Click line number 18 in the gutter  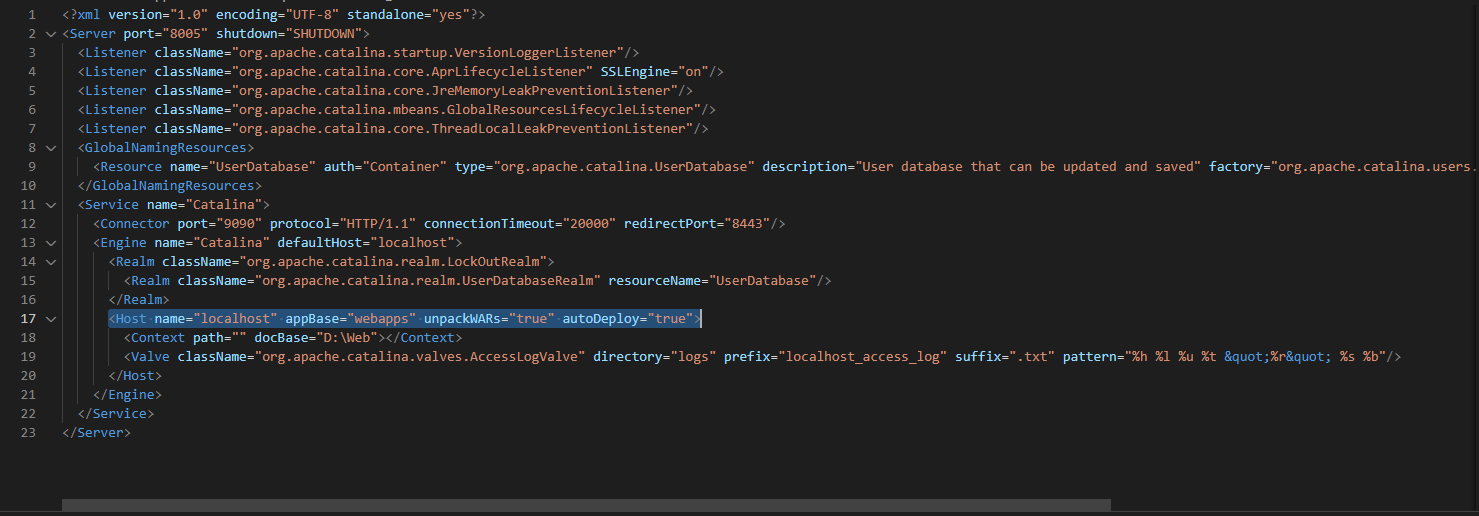(29, 337)
